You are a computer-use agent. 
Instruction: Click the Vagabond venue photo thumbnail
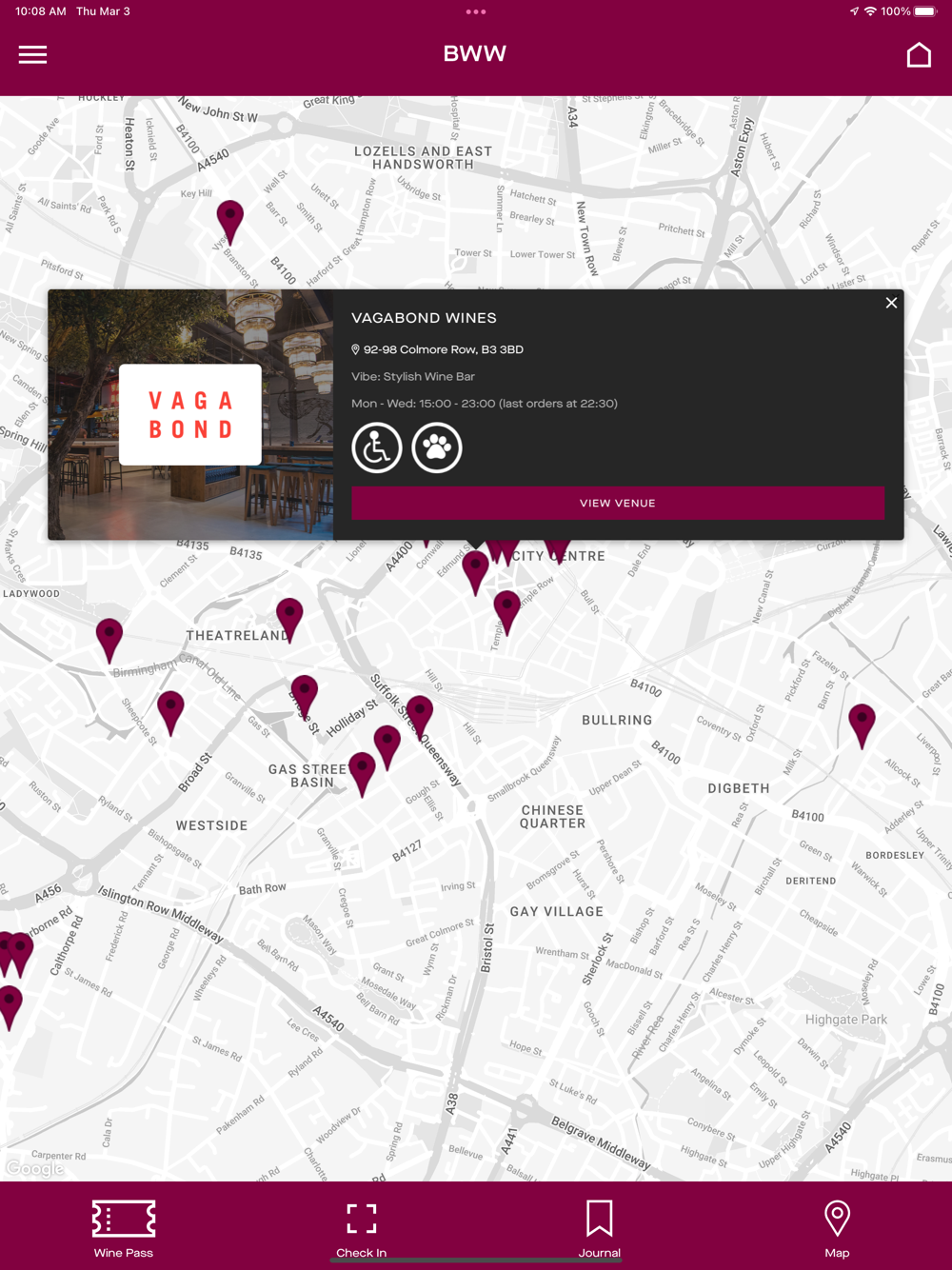click(x=190, y=415)
